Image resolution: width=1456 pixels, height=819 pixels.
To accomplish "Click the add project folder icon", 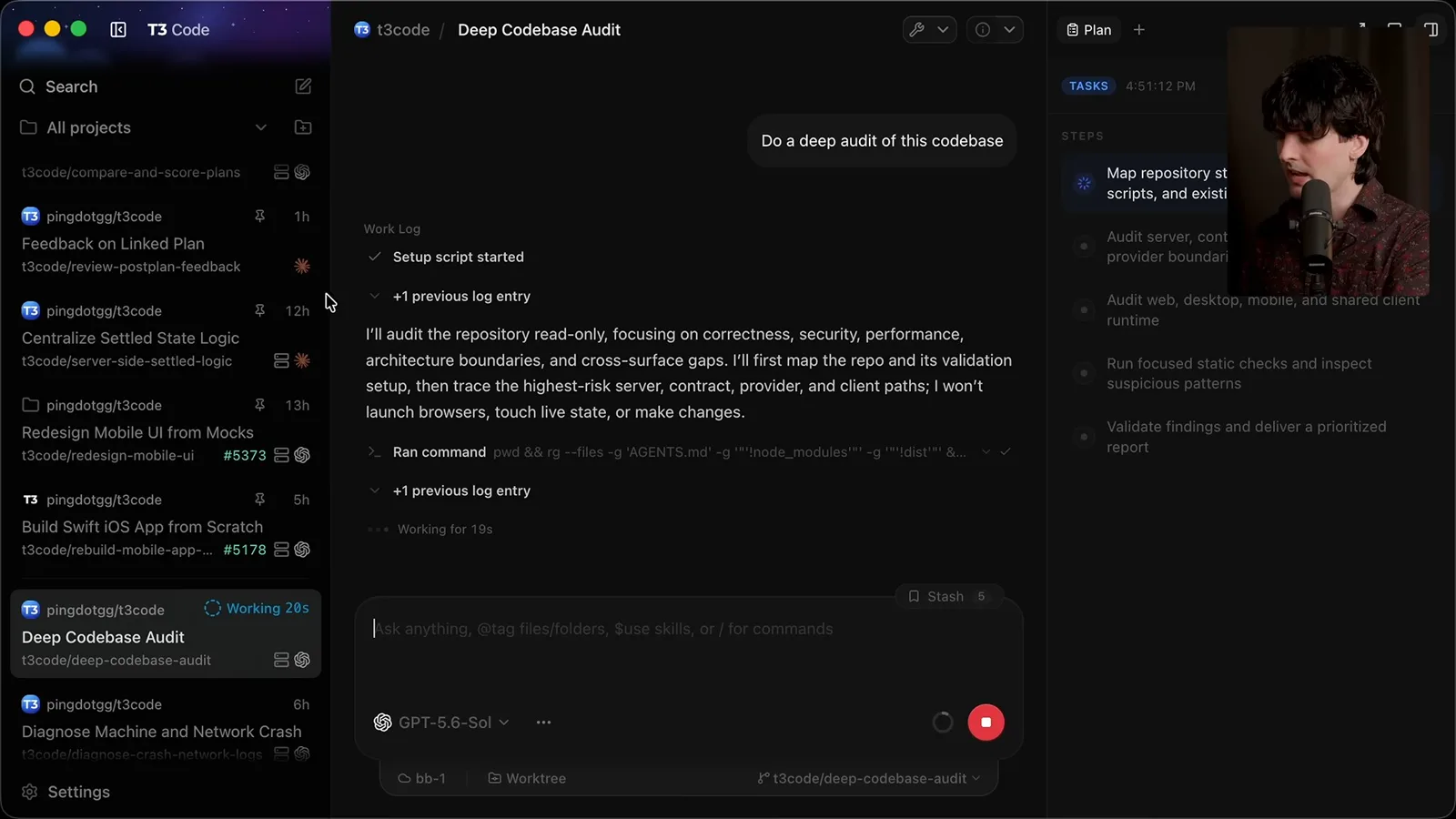I will 303,127.
